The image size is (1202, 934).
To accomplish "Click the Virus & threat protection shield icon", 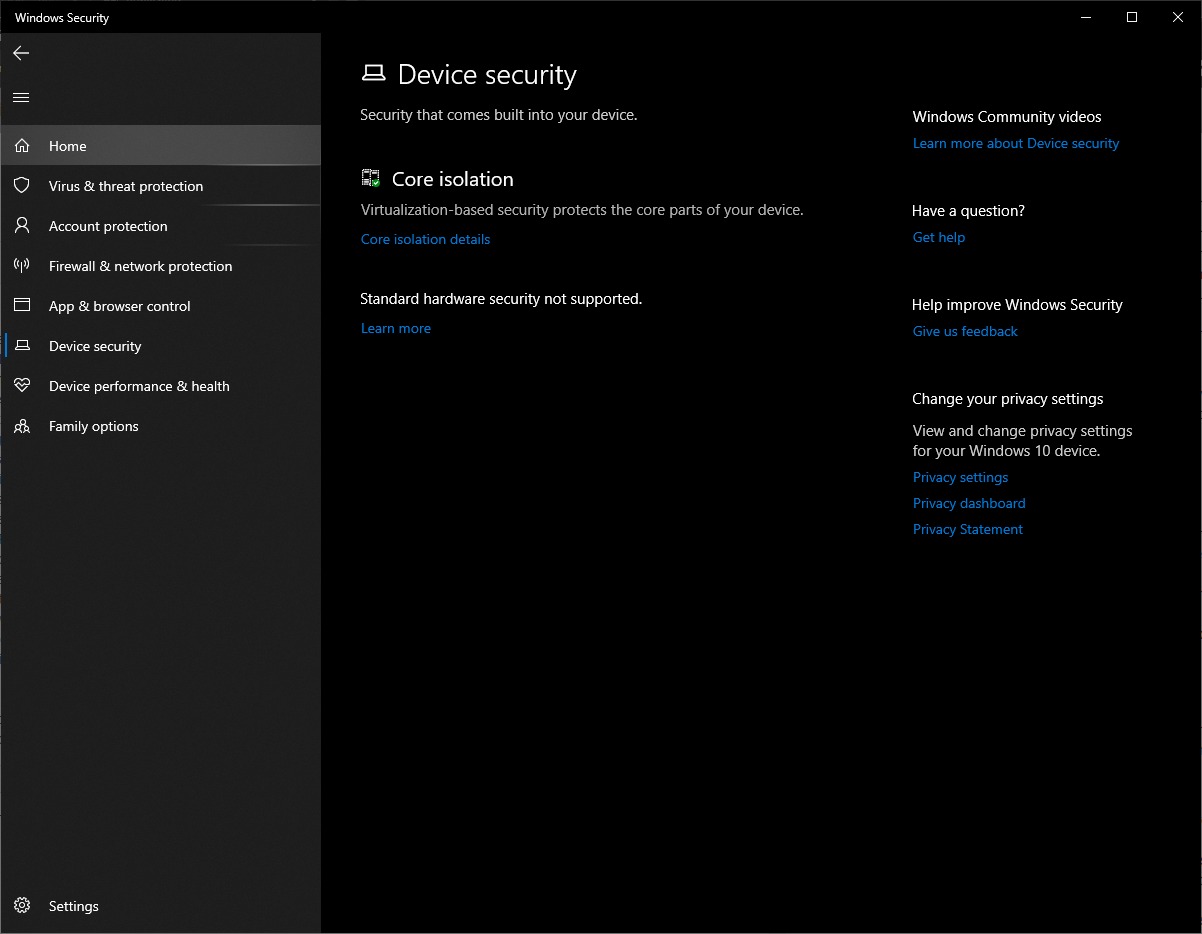I will point(22,186).
